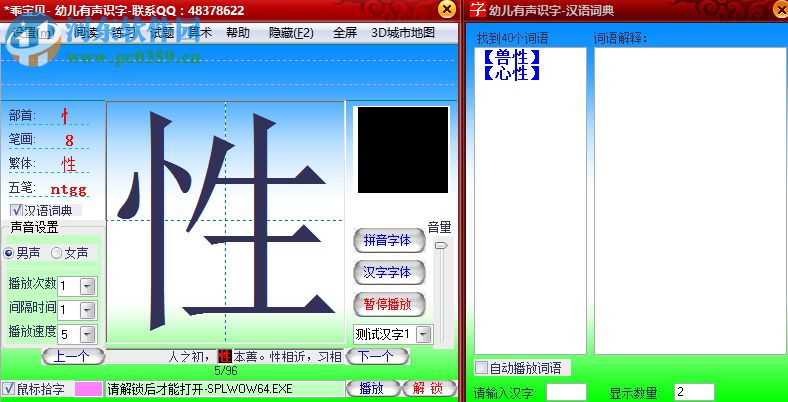788x402 pixels.
Task: Click the 字 icon in the dictionary title bar
Action: pyautogui.click(x=477, y=9)
